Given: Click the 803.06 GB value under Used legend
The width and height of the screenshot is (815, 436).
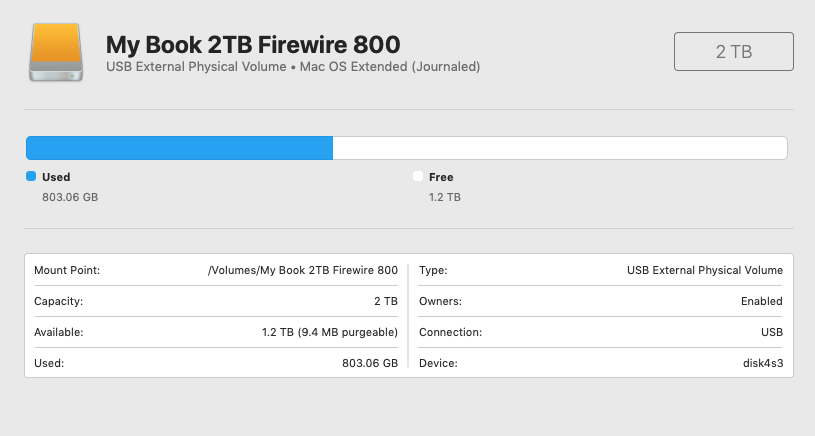Looking at the screenshot, I should coord(70,197).
